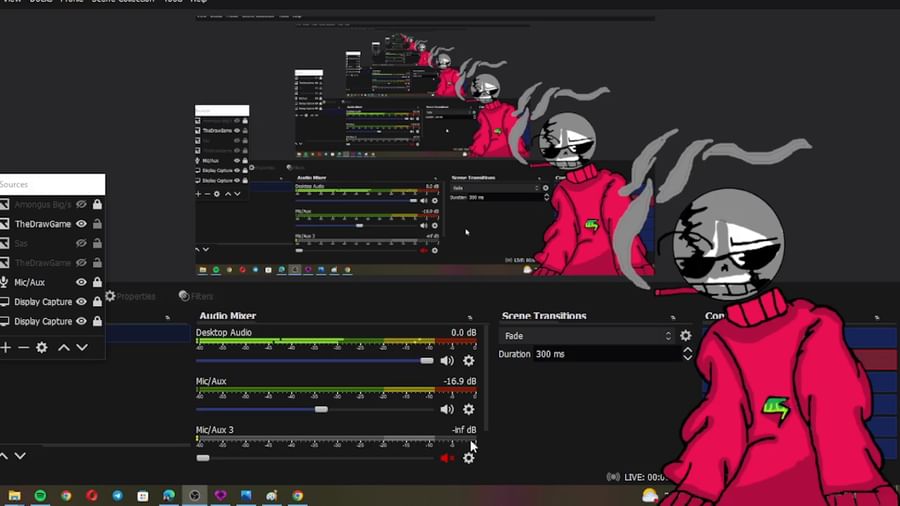Click the Duration 300 ms field
This screenshot has width=900, height=506.
(607, 354)
